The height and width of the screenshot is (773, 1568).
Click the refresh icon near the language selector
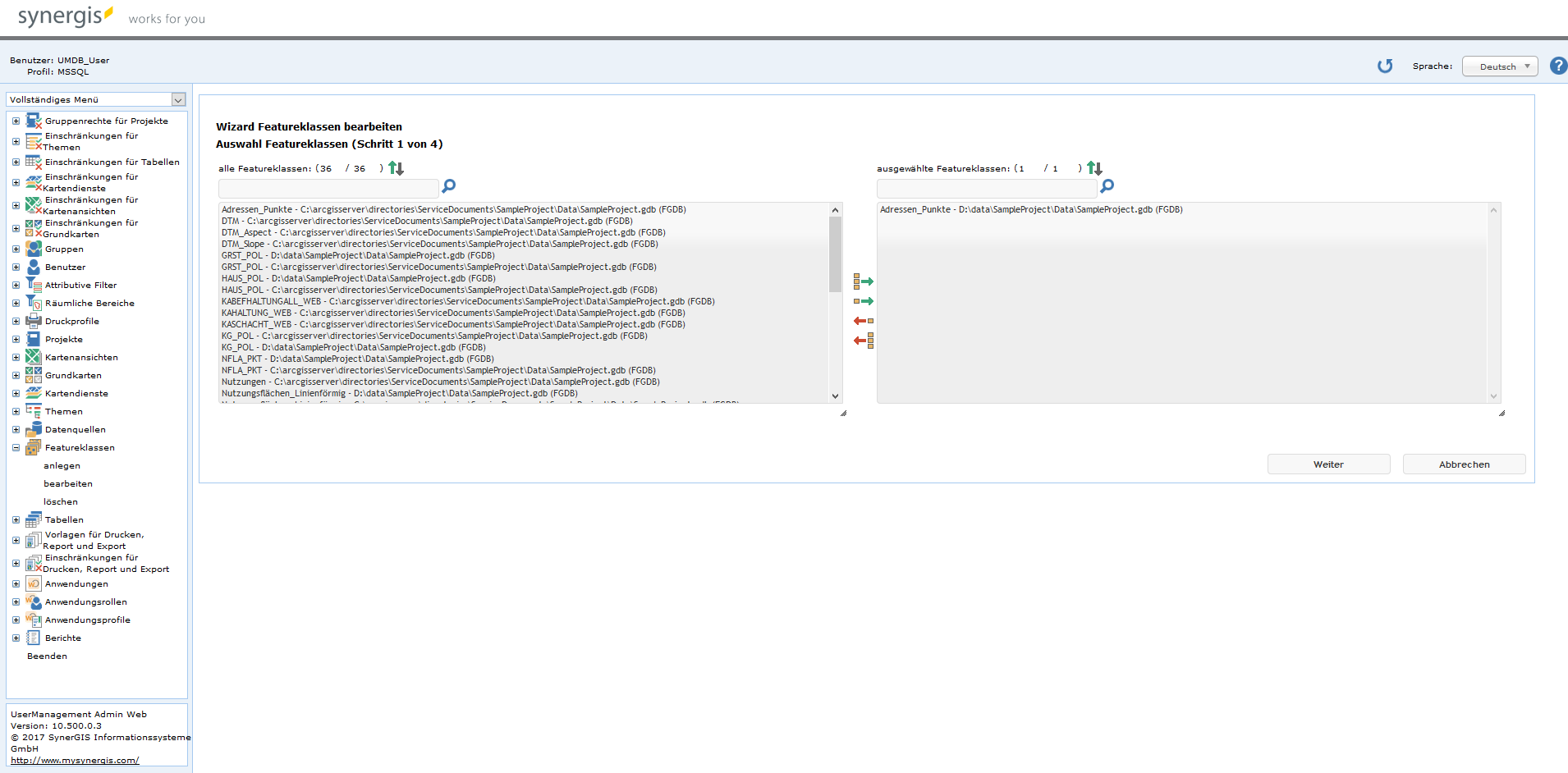pos(1385,66)
